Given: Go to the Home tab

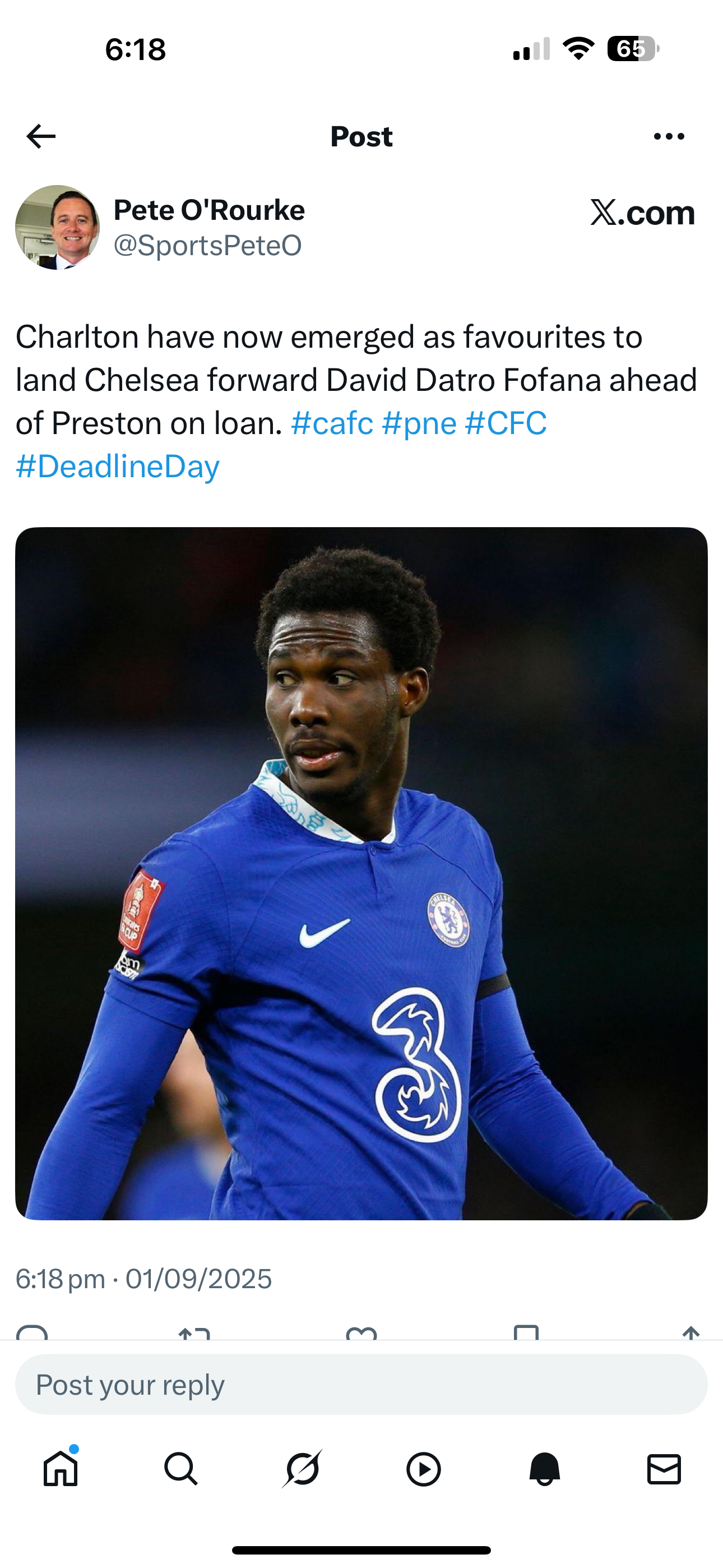Looking at the screenshot, I should [61, 1468].
